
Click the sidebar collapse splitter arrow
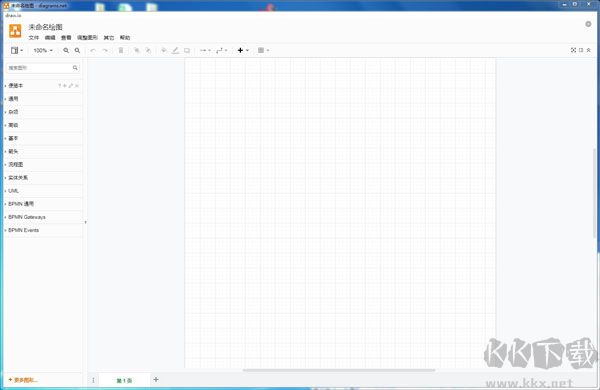pyautogui.click(x=85, y=222)
